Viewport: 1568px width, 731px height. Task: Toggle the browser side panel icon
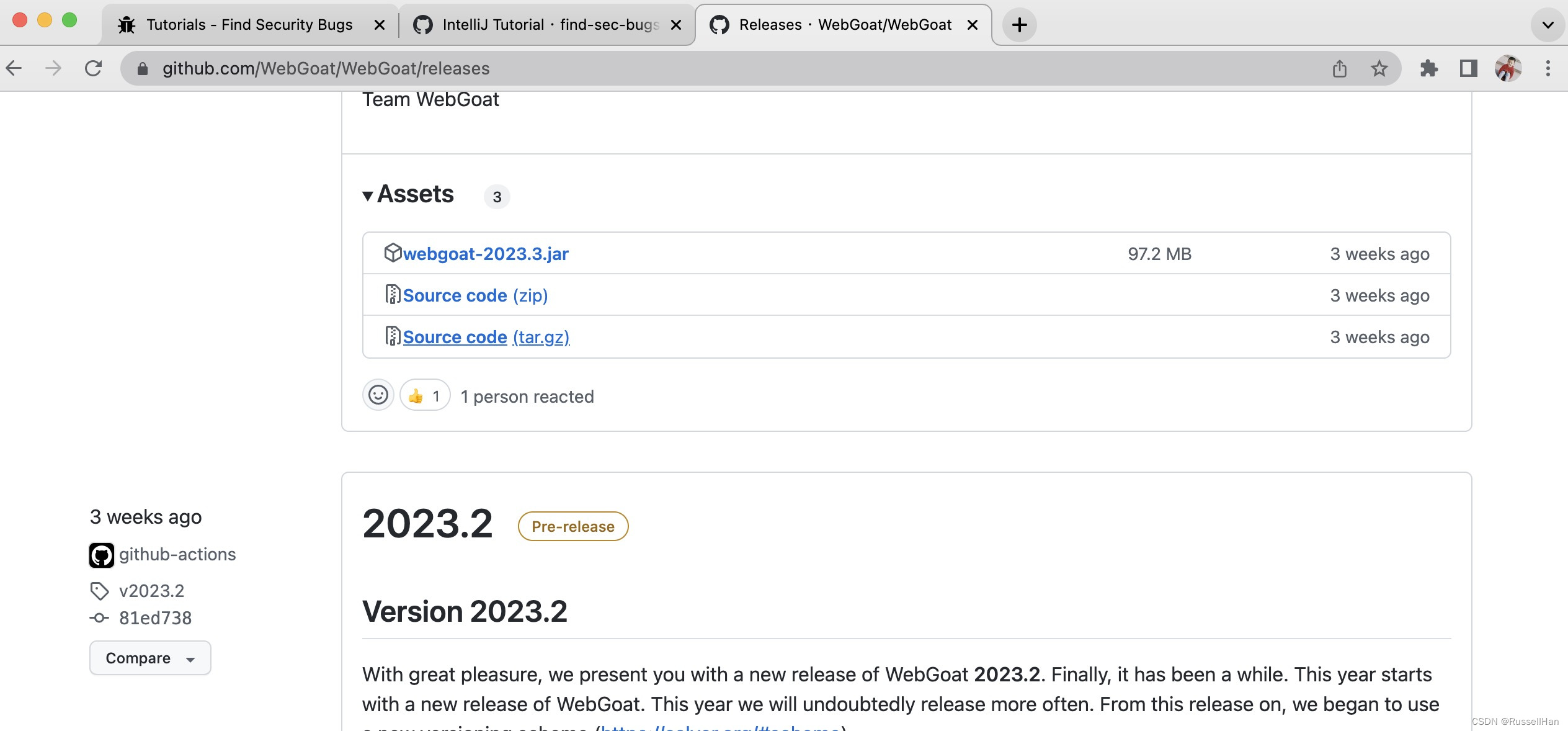point(1469,68)
